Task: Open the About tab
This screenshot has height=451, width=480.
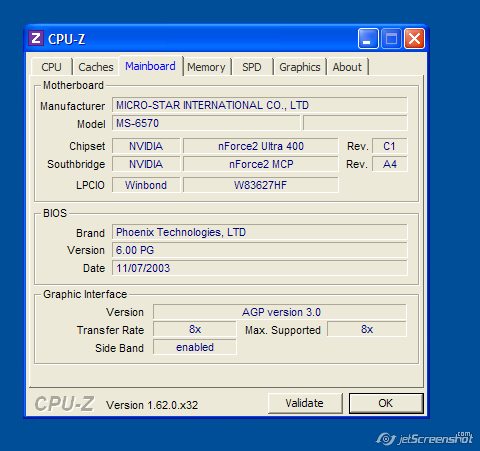Action: click(347, 67)
